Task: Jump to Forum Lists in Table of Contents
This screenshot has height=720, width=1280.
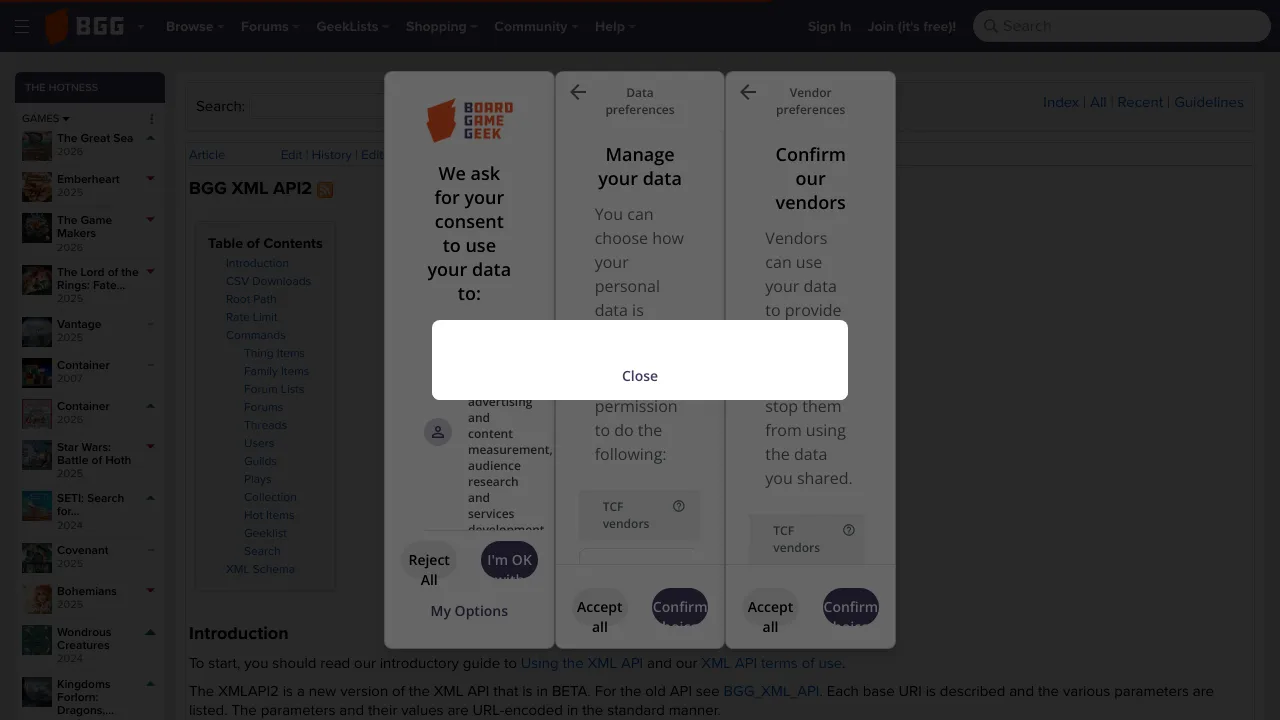Action: (274, 389)
